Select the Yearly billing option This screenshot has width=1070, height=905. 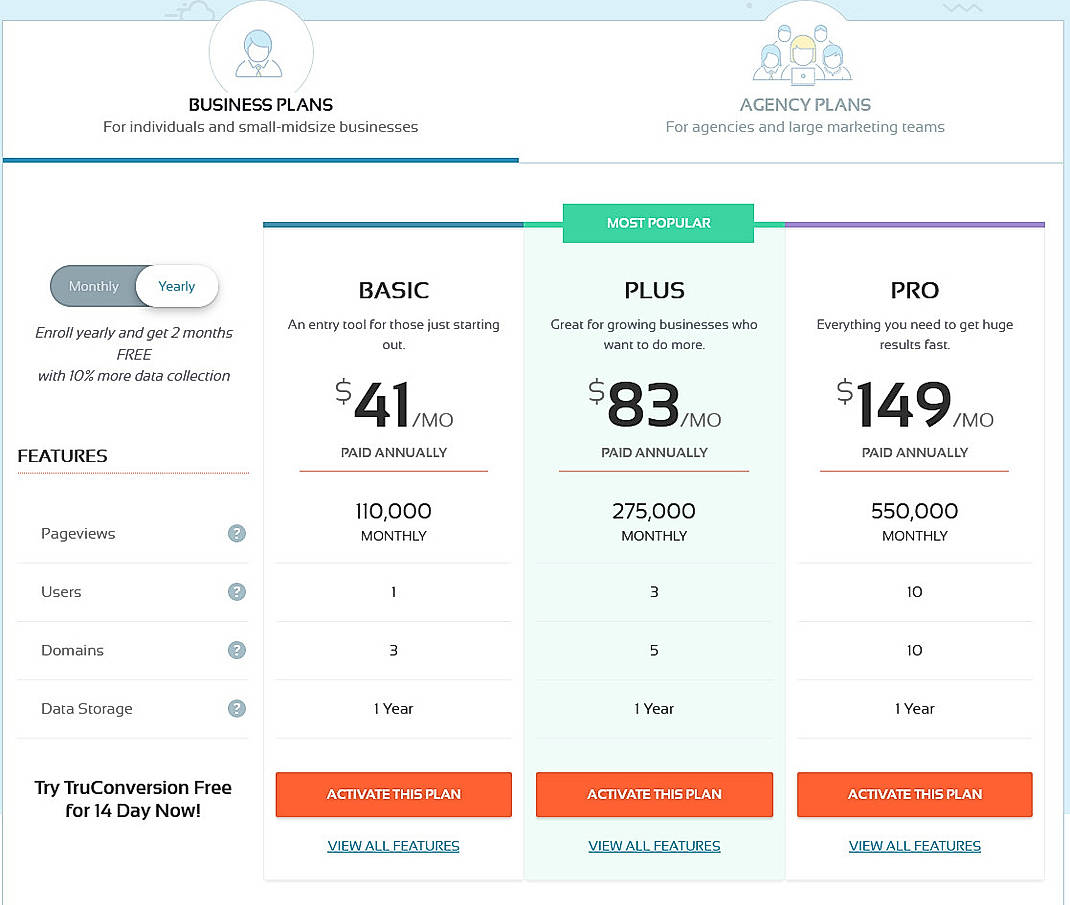(x=177, y=286)
